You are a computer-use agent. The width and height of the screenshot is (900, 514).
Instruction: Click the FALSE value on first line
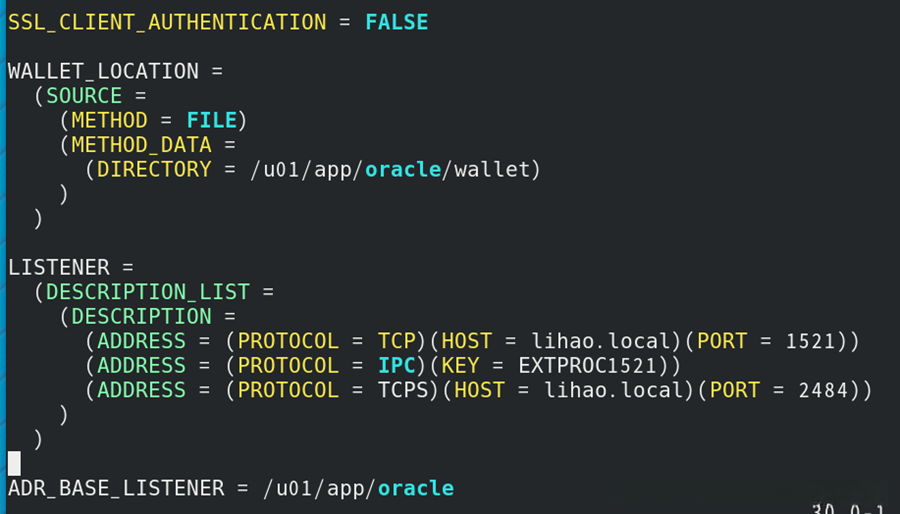coord(396,22)
